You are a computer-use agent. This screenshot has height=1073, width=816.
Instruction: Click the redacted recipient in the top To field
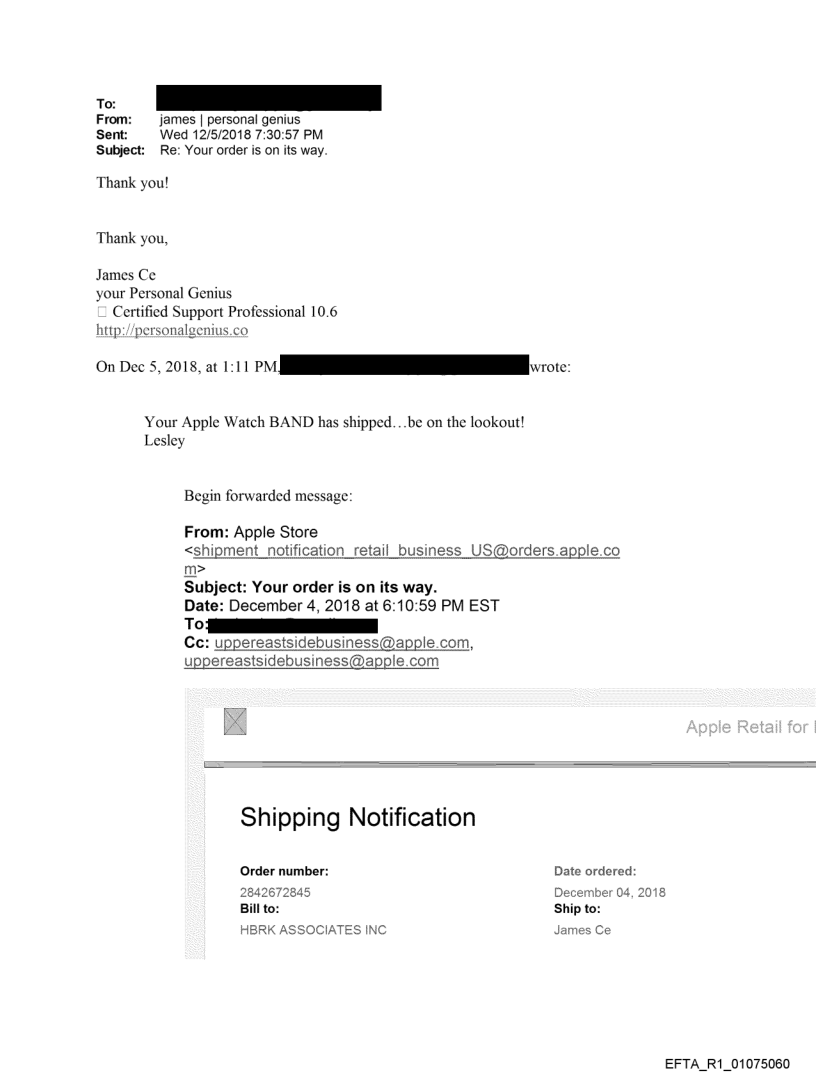click(269, 98)
